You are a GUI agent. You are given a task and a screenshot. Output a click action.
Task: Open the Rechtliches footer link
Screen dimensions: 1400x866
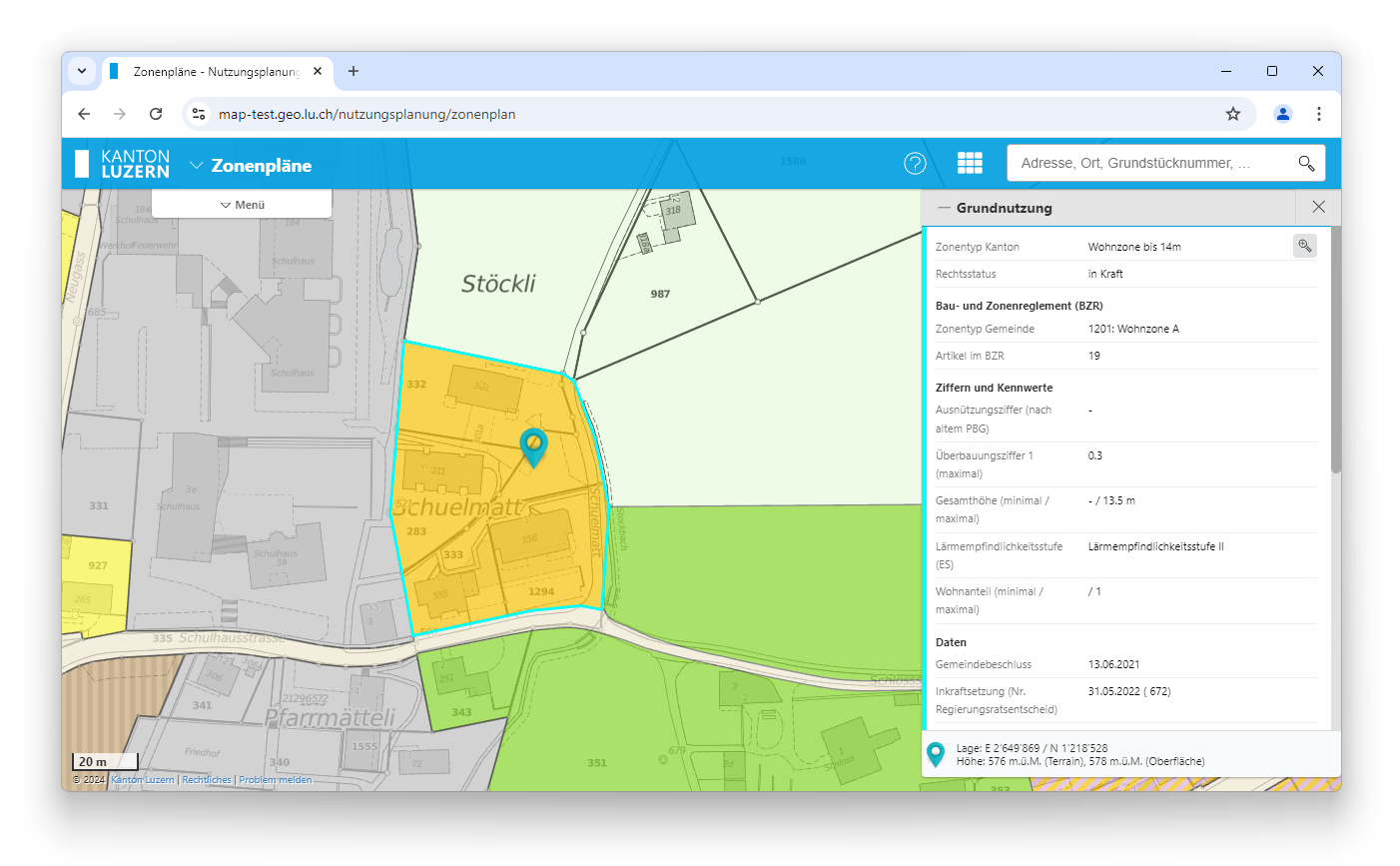207,780
